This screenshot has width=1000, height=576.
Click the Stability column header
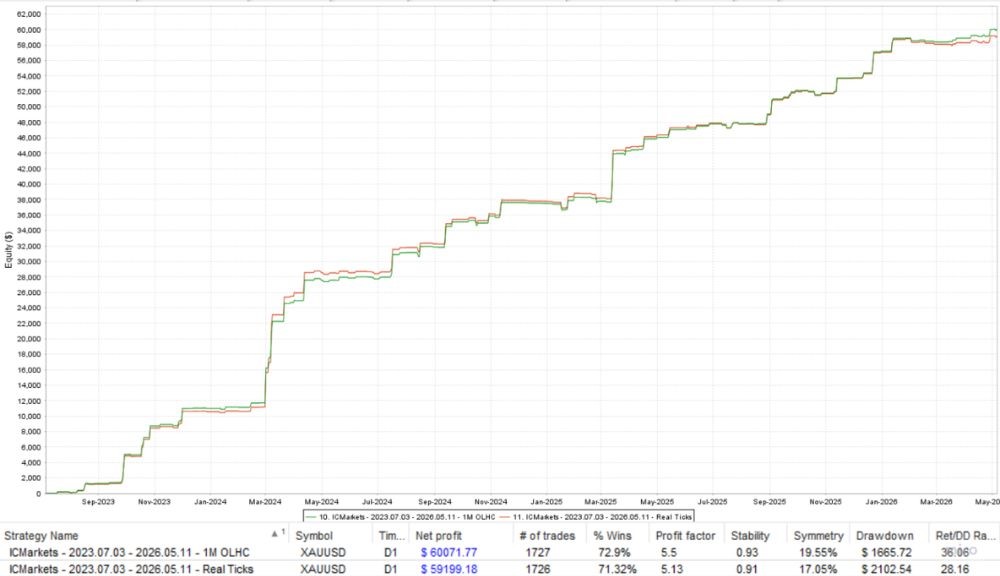[751, 536]
